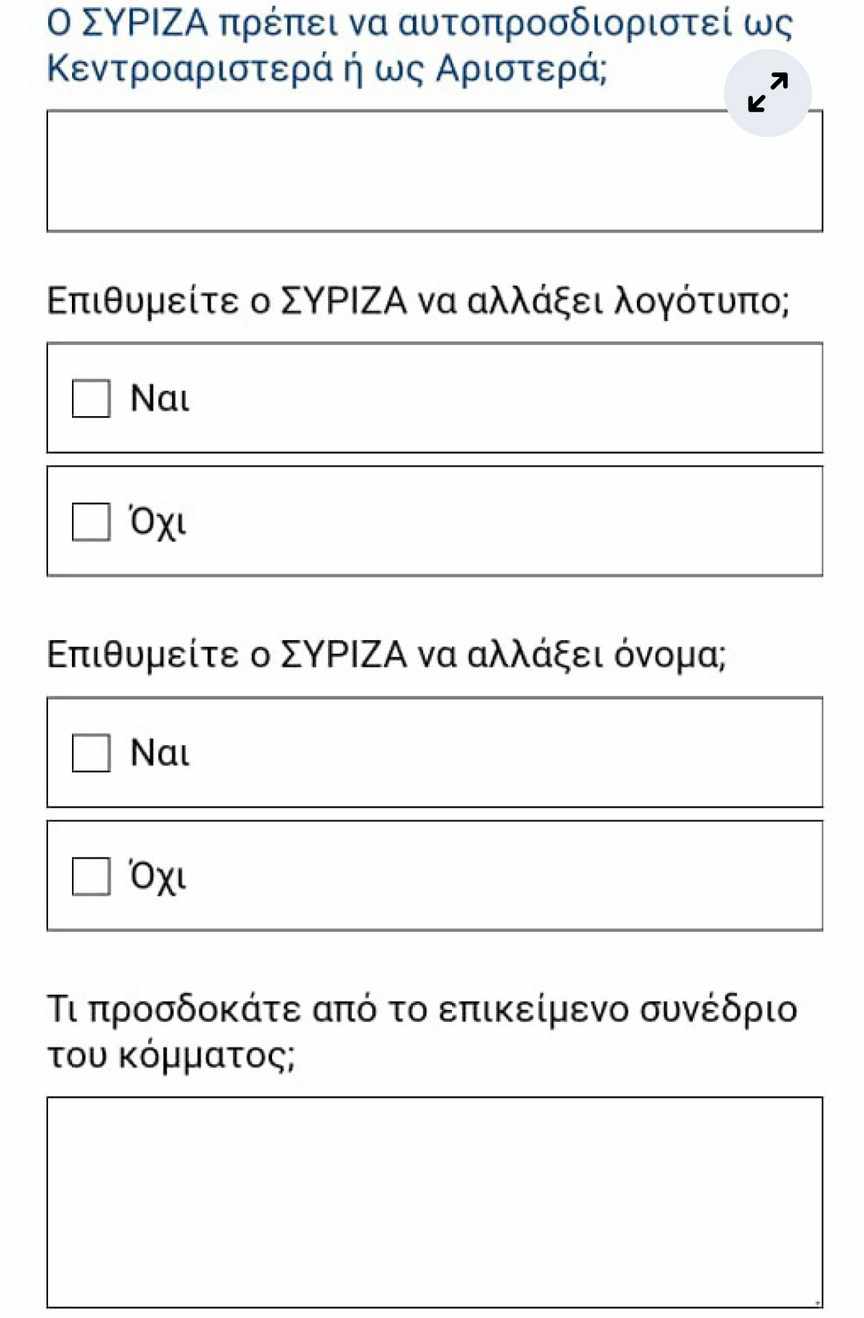The width and height of the screenshot is (864, 1318).
Task: Tick the 'Όχι' checkbox under the λογότυπο question
Action: [89, 522]
